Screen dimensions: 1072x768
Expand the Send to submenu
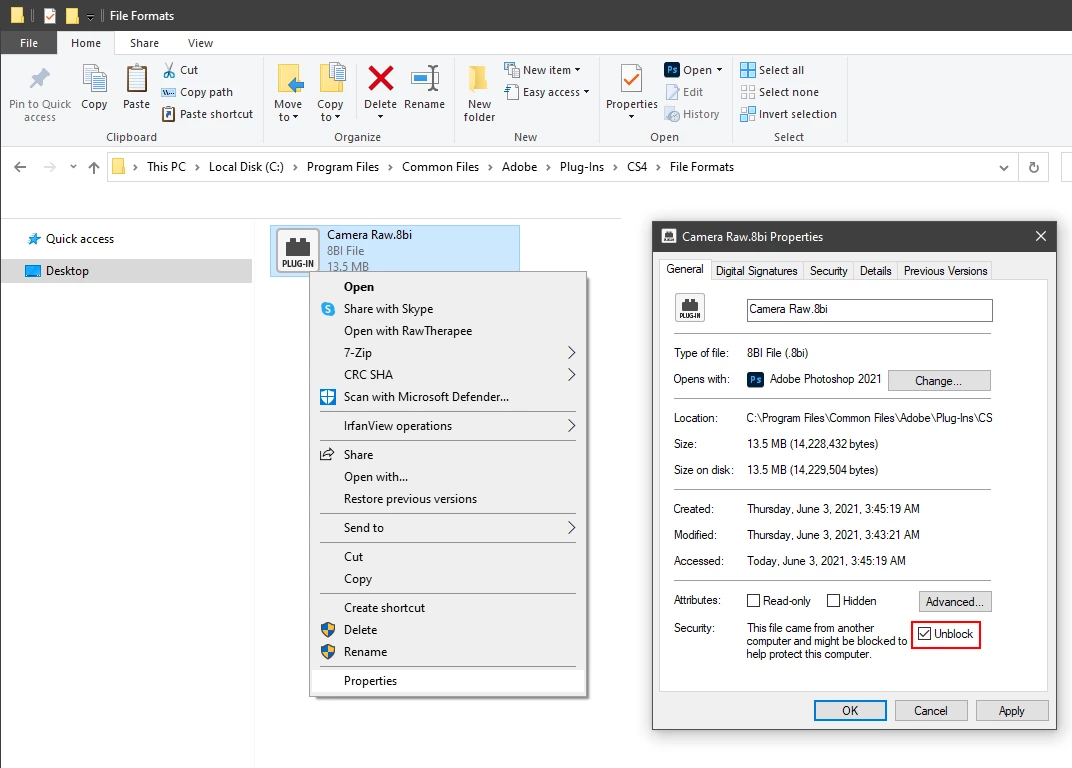point(572,528)
